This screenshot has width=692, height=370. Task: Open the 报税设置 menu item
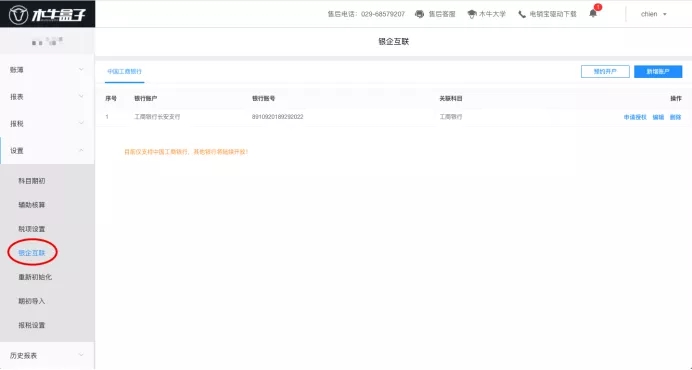32,325
